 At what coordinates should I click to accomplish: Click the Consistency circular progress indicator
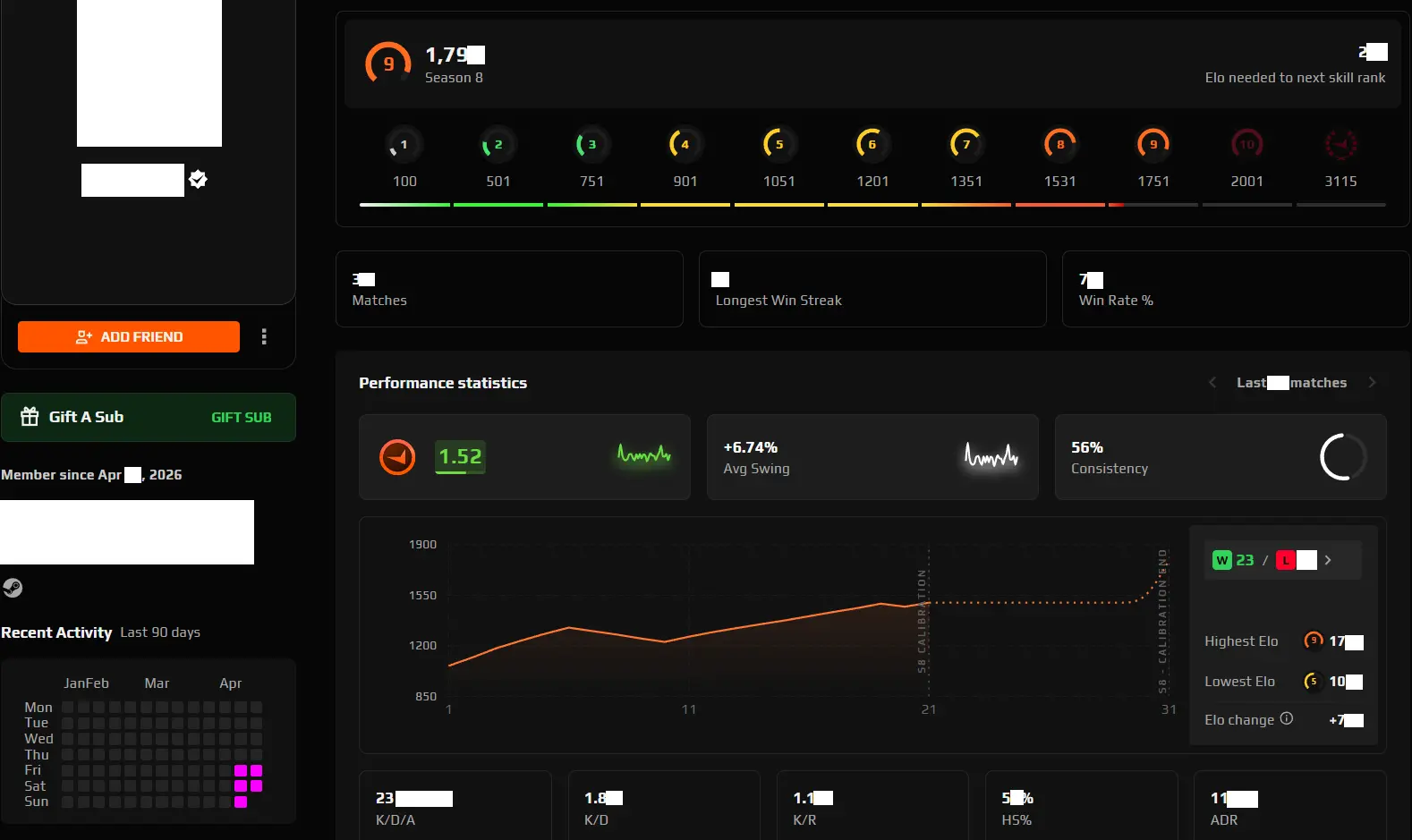pyautogui.click(x=1342, y=457)
